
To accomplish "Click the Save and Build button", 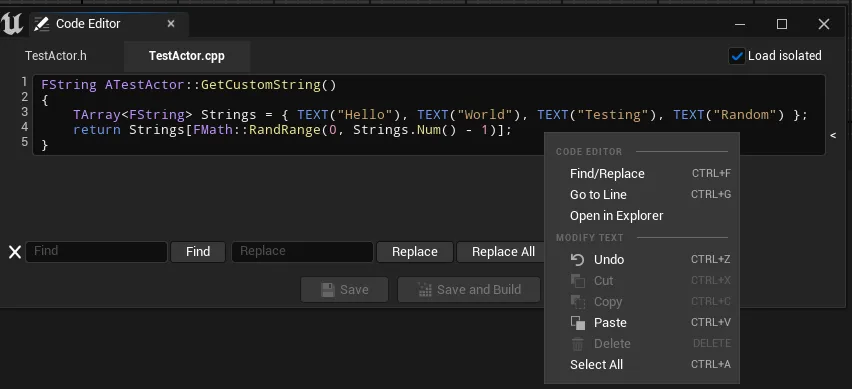I will (469, 290).
